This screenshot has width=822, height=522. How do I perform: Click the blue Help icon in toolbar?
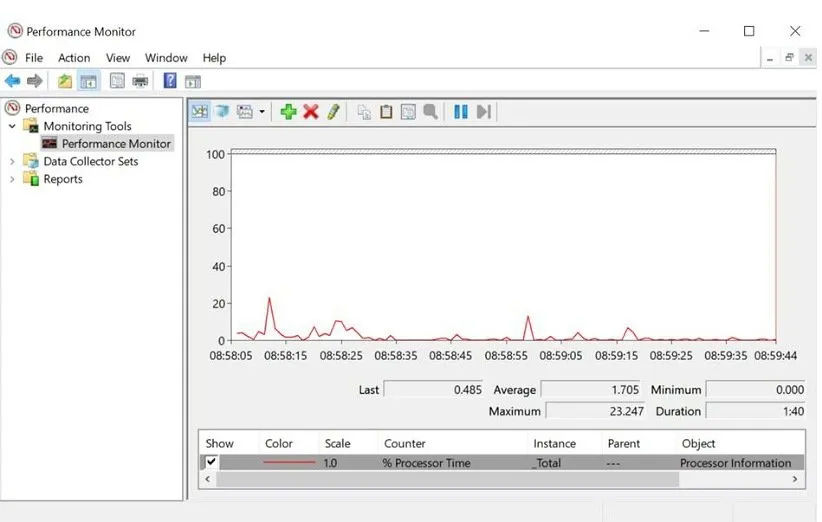pos(170,81)
